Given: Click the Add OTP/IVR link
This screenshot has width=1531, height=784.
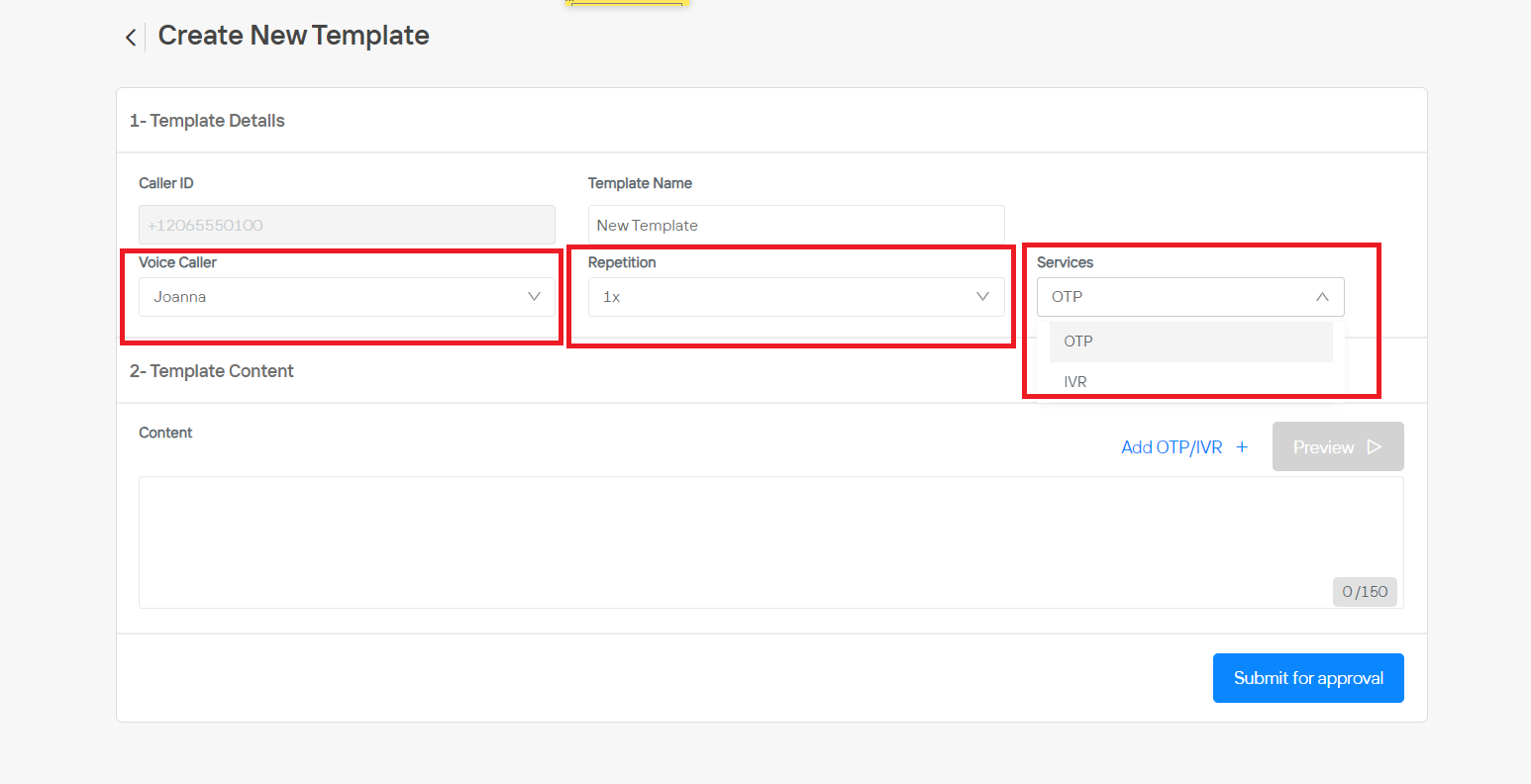Looking at the screenshot, I should pos(1172,447).
